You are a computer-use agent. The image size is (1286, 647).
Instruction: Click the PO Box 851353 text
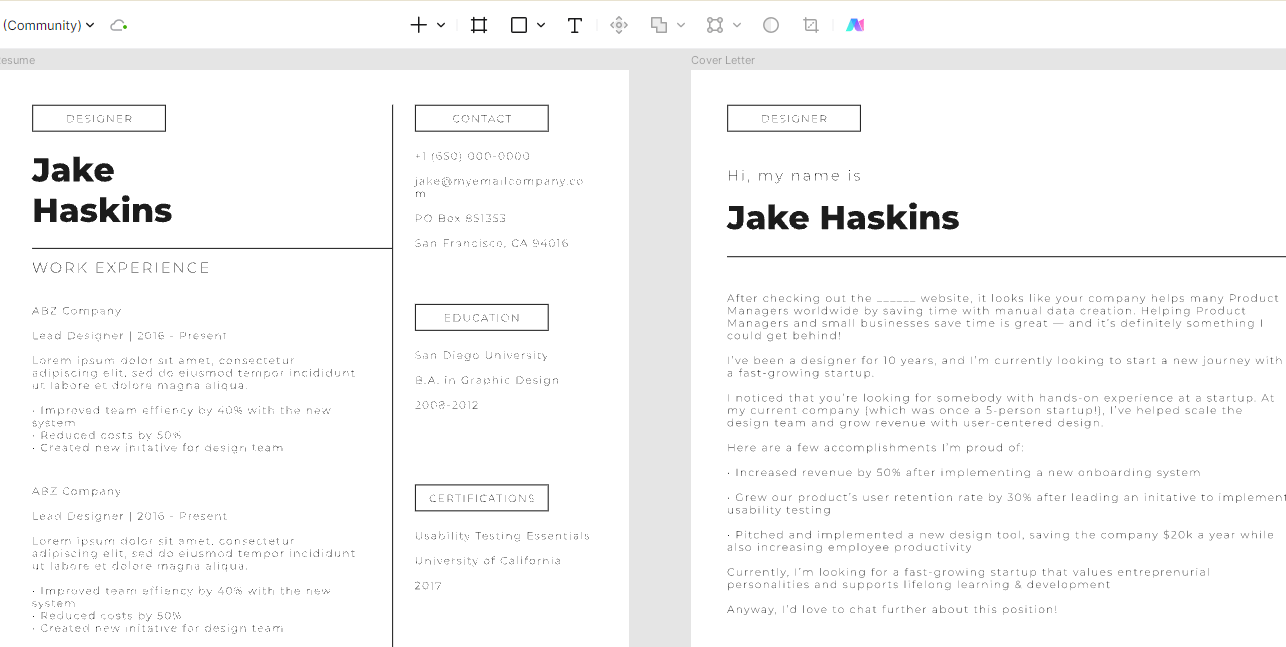pyautogui.click(x=461, y=218)
